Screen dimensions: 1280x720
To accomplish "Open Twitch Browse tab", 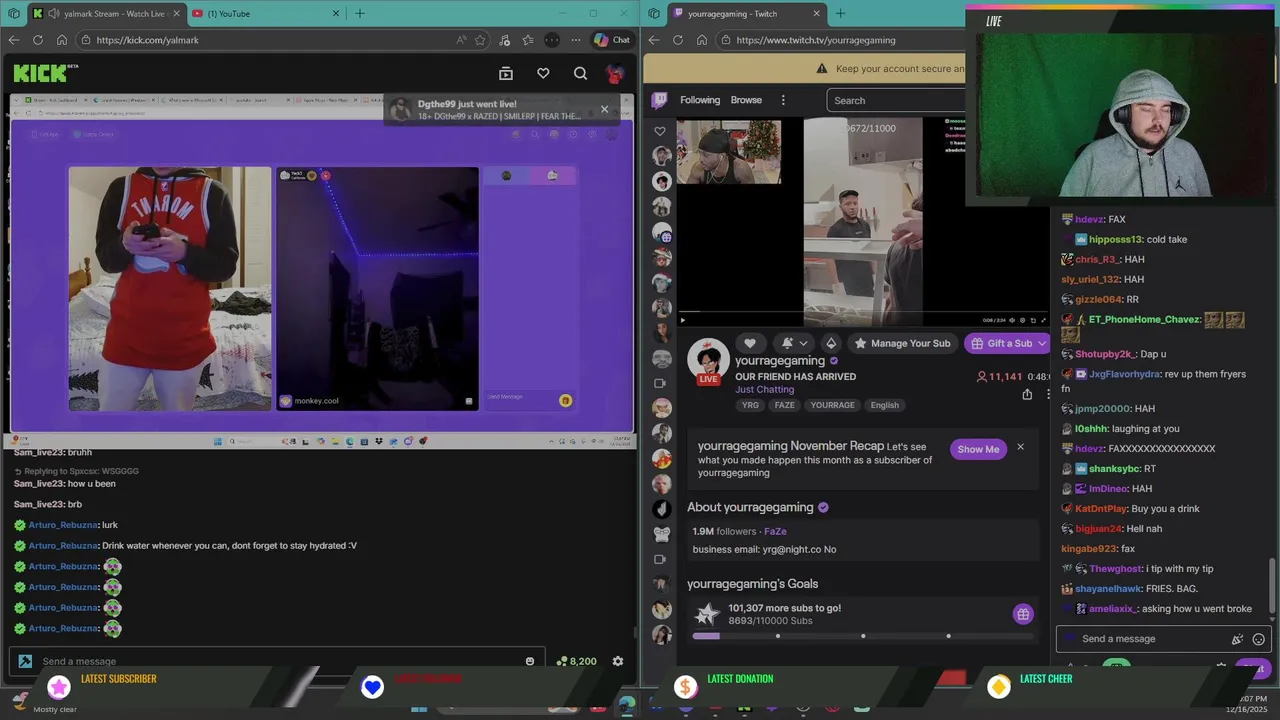I will coord(746,100).
